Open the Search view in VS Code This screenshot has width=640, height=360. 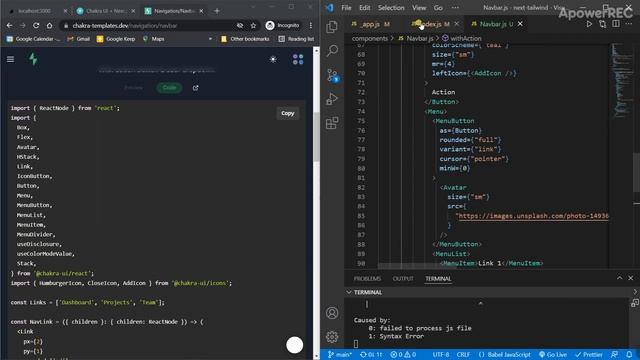coord(332,51)
